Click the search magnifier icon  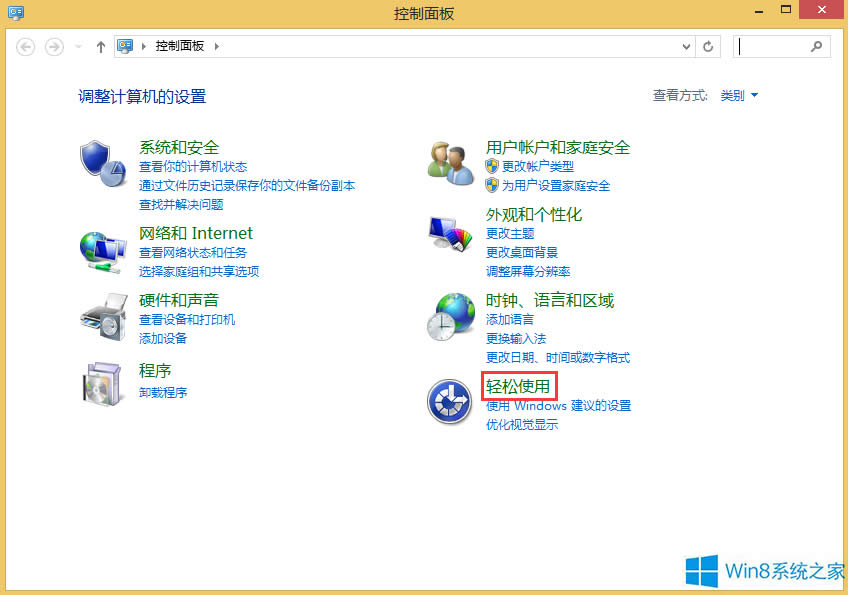[817, 46]
